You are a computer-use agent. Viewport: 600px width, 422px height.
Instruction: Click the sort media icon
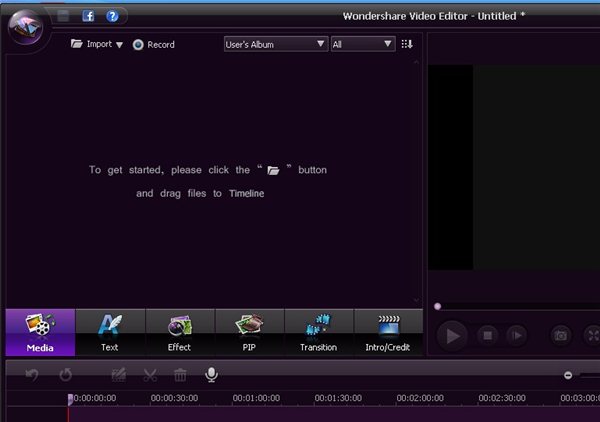[x=407, y=44]
